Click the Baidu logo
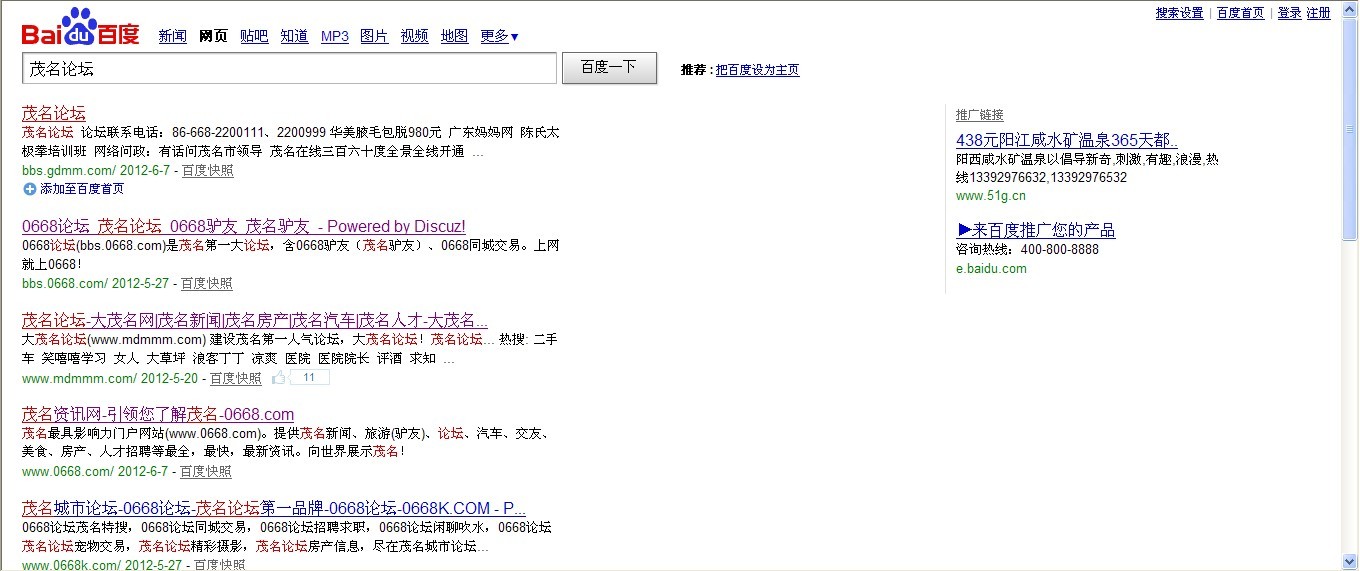 point(81,27)
